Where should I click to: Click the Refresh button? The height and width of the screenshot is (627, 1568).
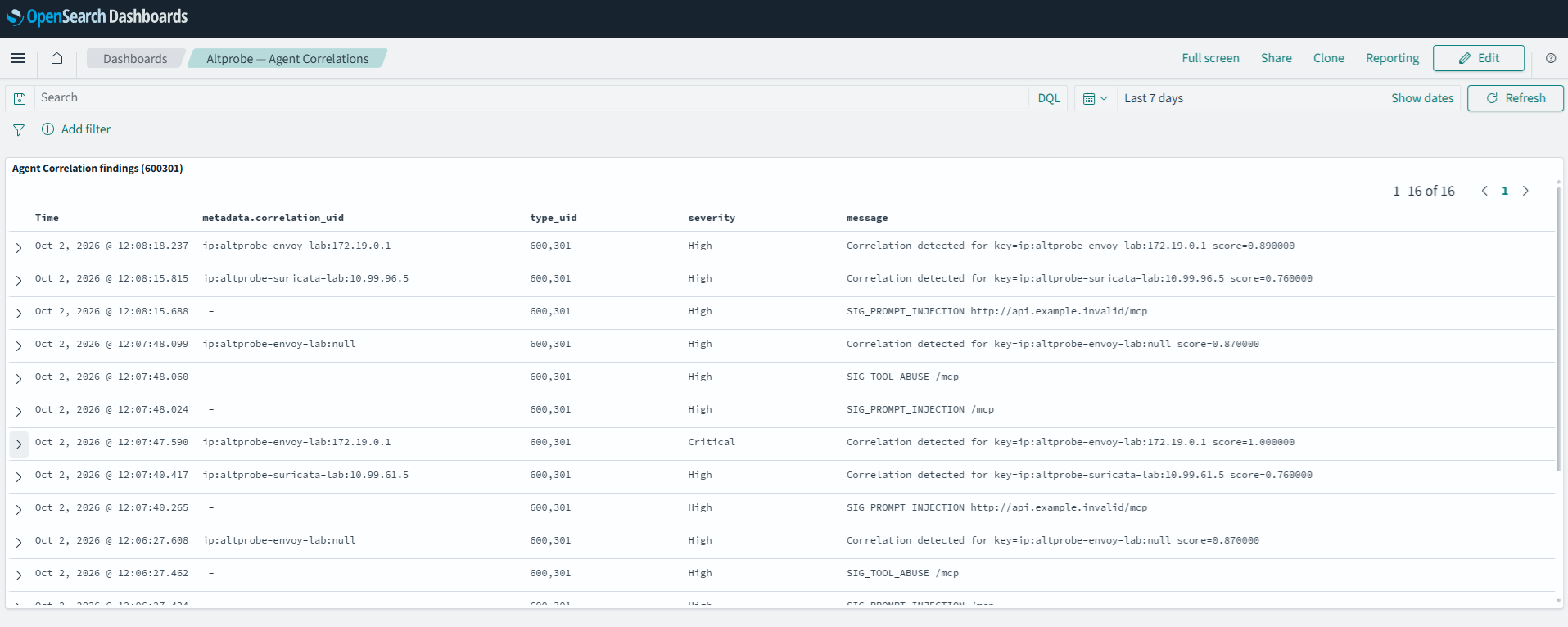[x=1515, y=98]
